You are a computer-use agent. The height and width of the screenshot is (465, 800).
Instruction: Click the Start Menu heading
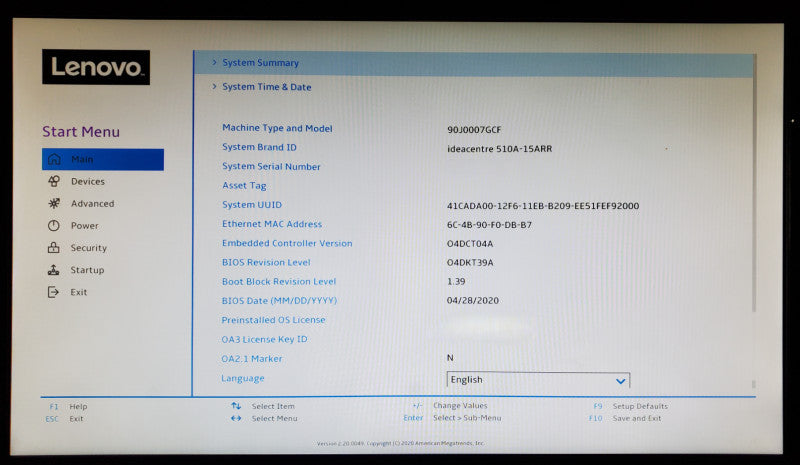pos(81,132)
